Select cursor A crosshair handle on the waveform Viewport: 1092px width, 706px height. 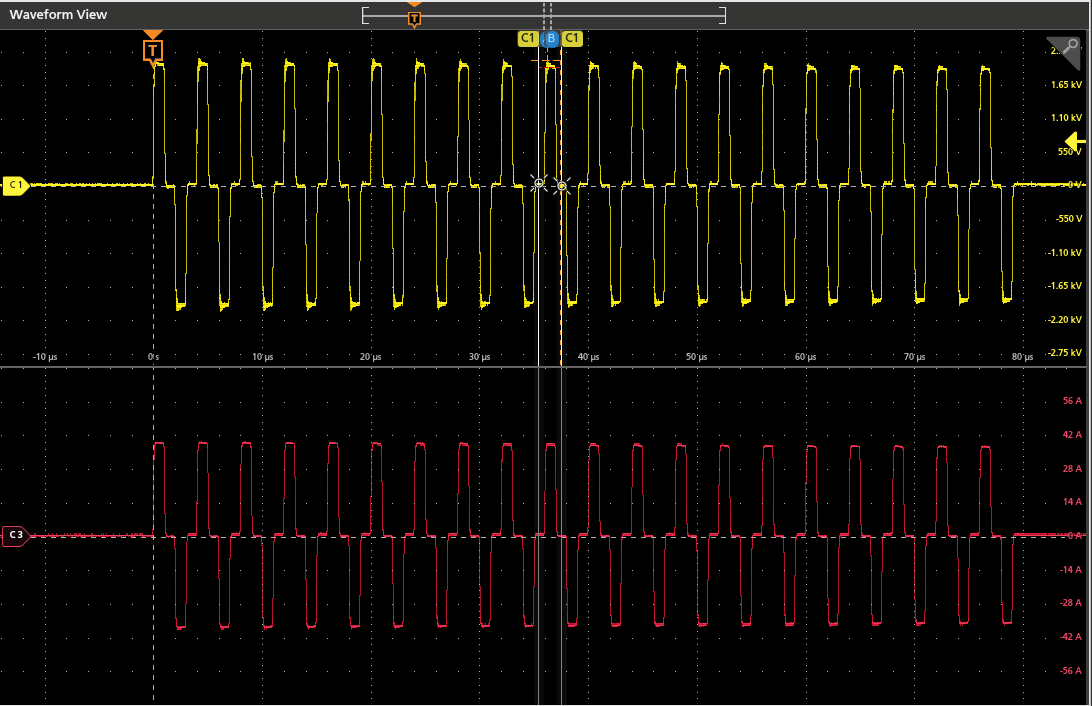(x=540, y=183)
